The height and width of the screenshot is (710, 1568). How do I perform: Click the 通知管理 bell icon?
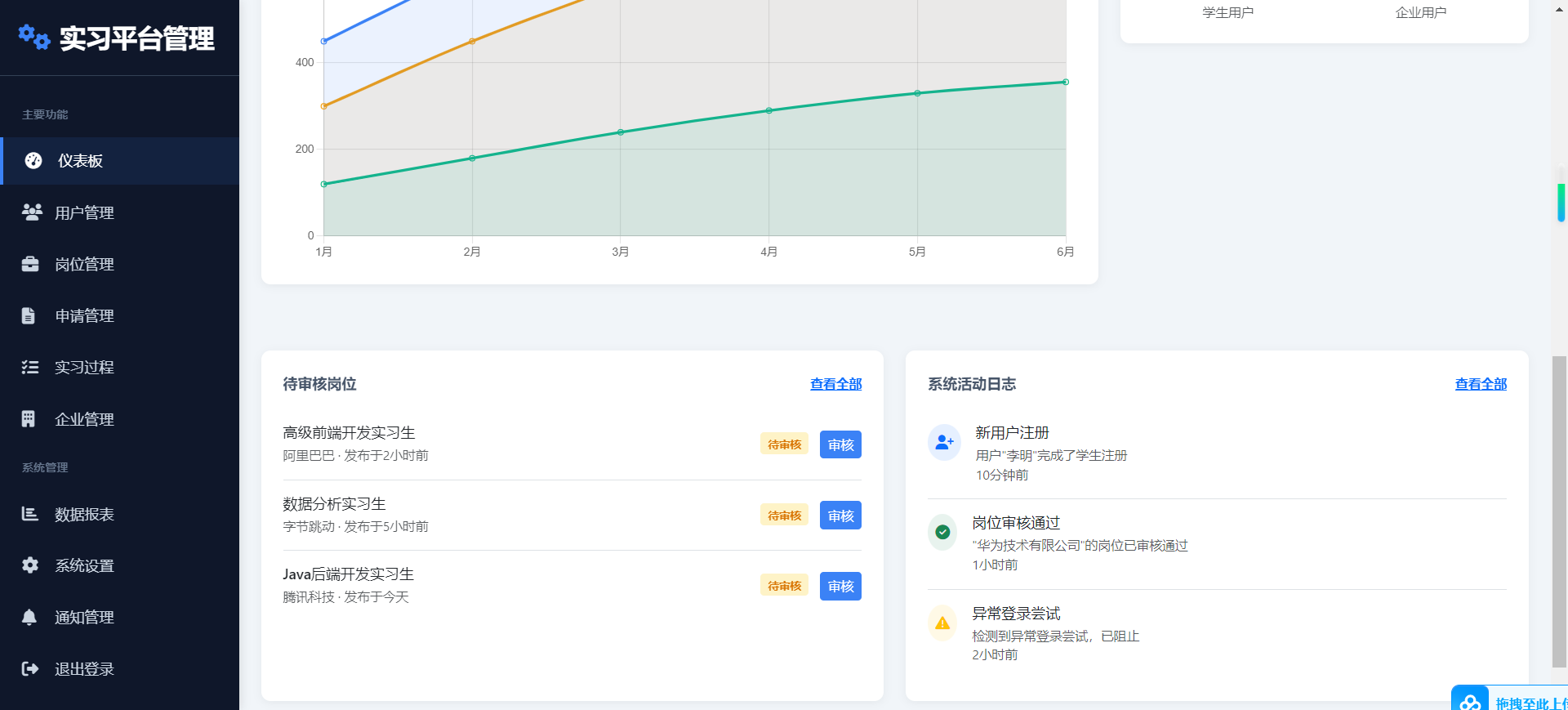coord(29,617)
